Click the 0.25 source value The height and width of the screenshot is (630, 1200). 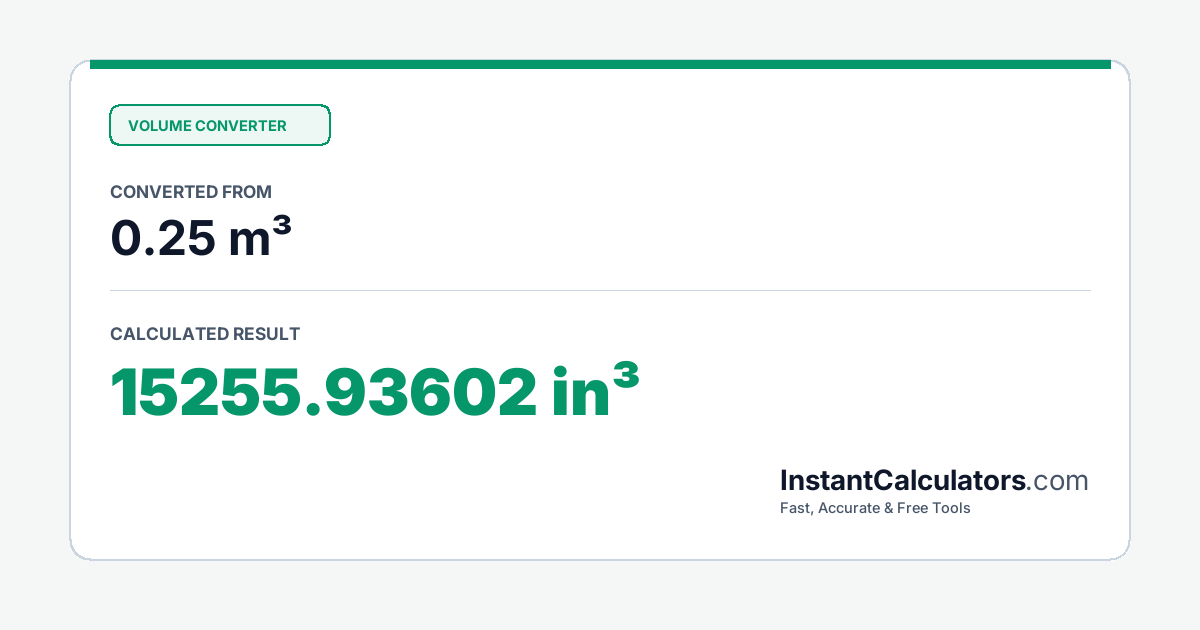[x=161, y=238]
